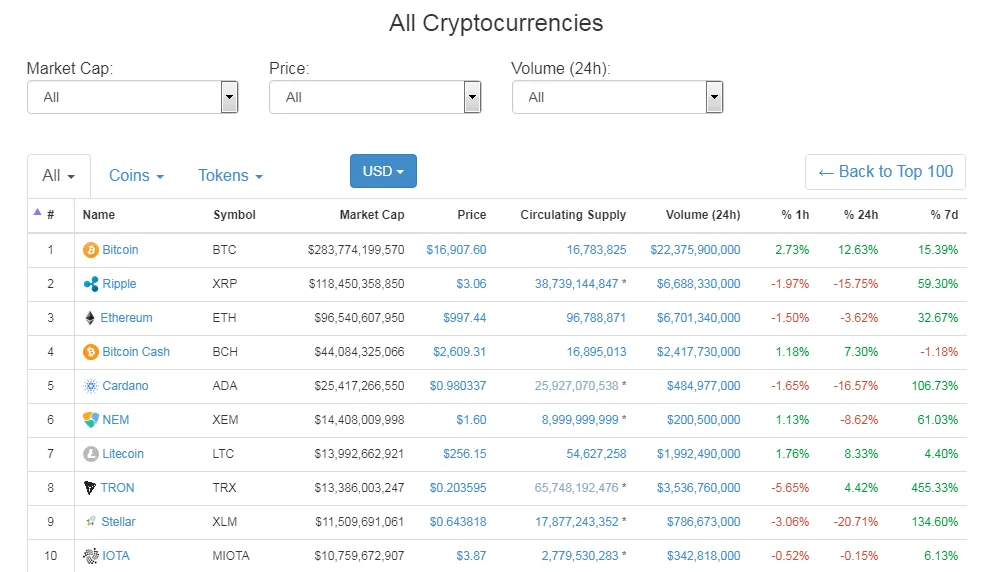Open the Bitcoin name link
Screen dimensions: 989x572
pyautogui.click(x=120, y=250)
